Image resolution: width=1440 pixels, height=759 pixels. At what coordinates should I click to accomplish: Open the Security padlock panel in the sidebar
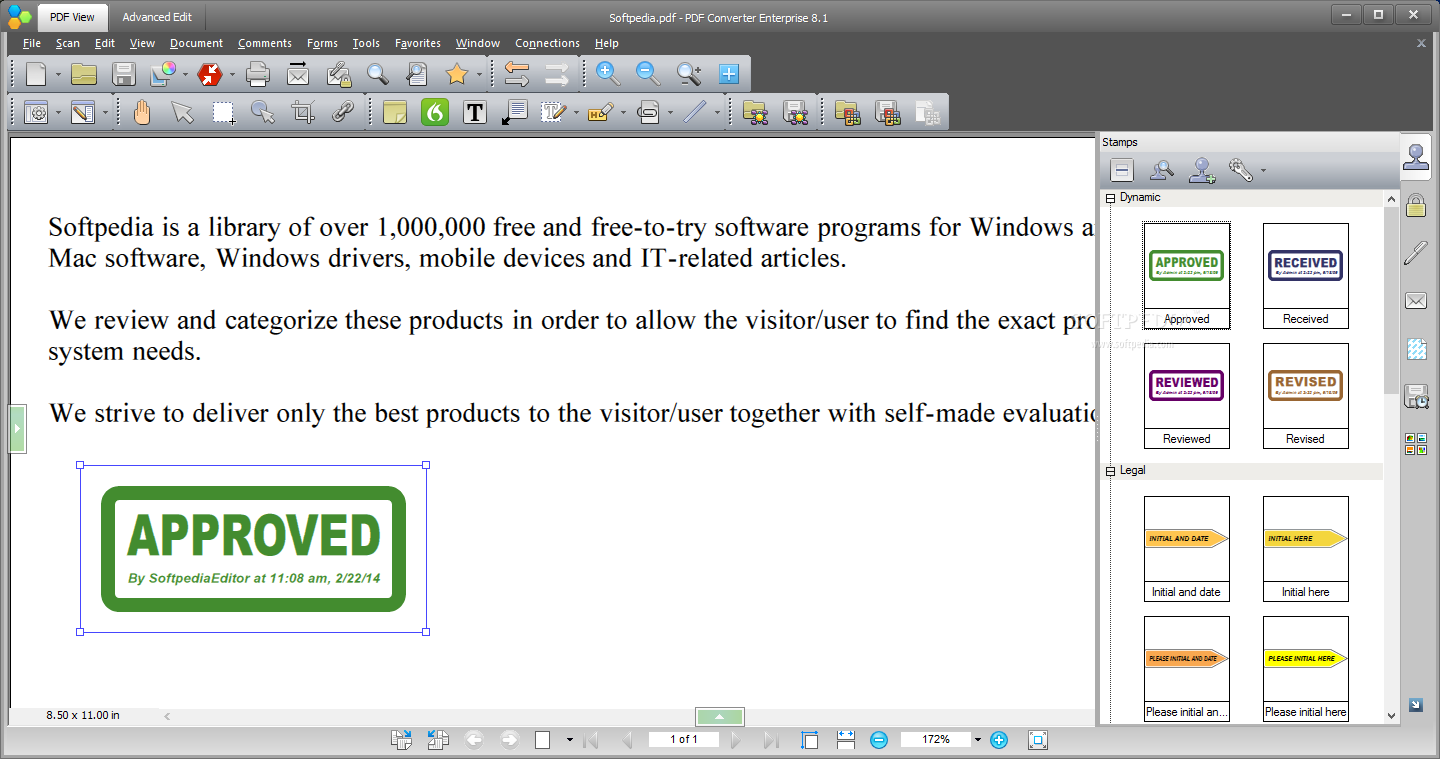[x=1415, y=205]
